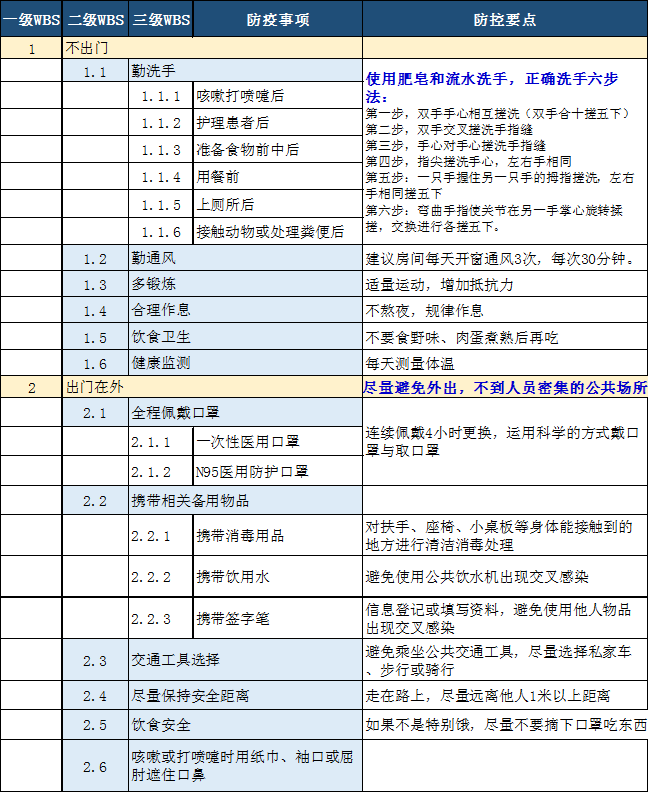Click the 信息登记或填写资料 cell
Screen dimensions: 649x793
click(x=505, y=618)
